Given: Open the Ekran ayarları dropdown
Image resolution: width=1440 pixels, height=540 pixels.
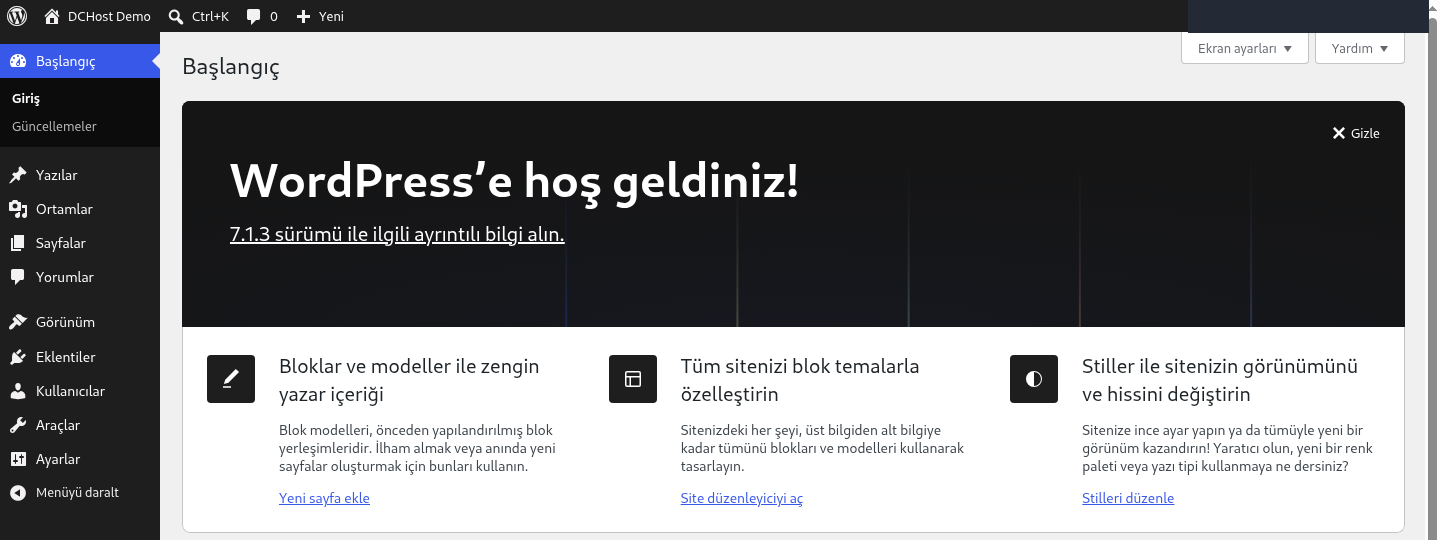Looking at the screenshot, I should (x=1245, y=48).
